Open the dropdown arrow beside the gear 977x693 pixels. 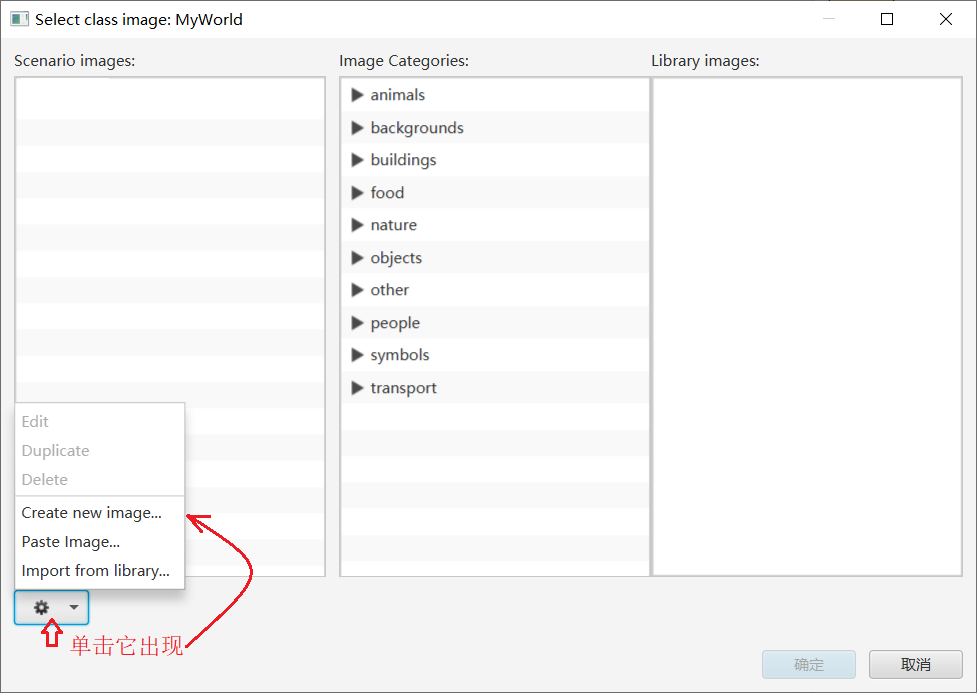coord(74,607)
